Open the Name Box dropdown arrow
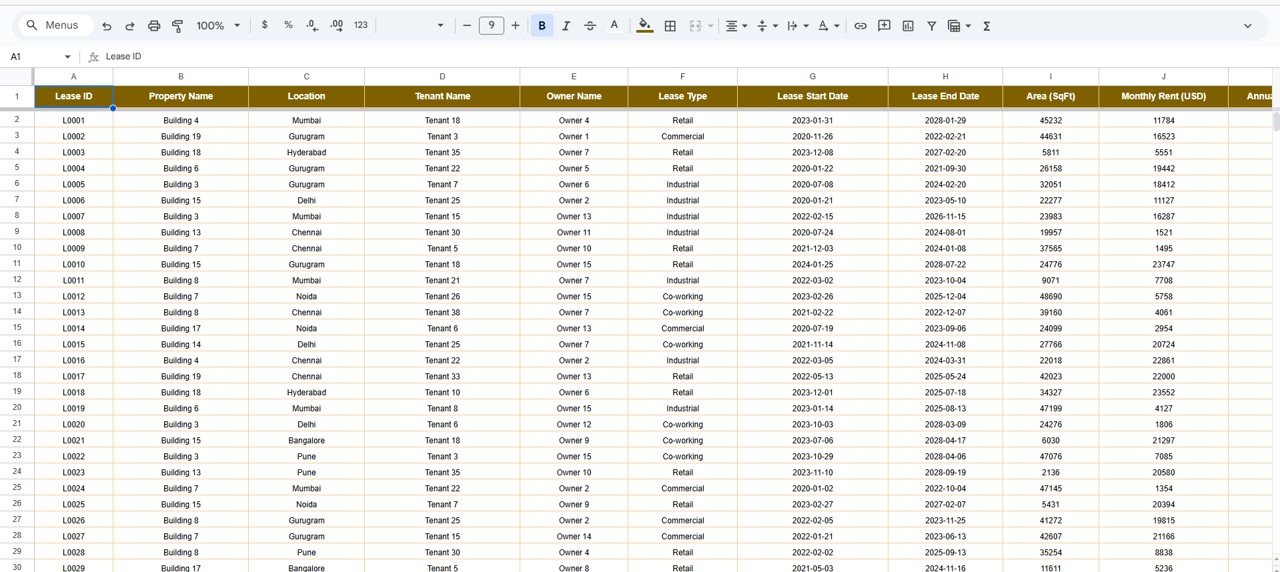 pyautogui.click(x=68, y=57)
